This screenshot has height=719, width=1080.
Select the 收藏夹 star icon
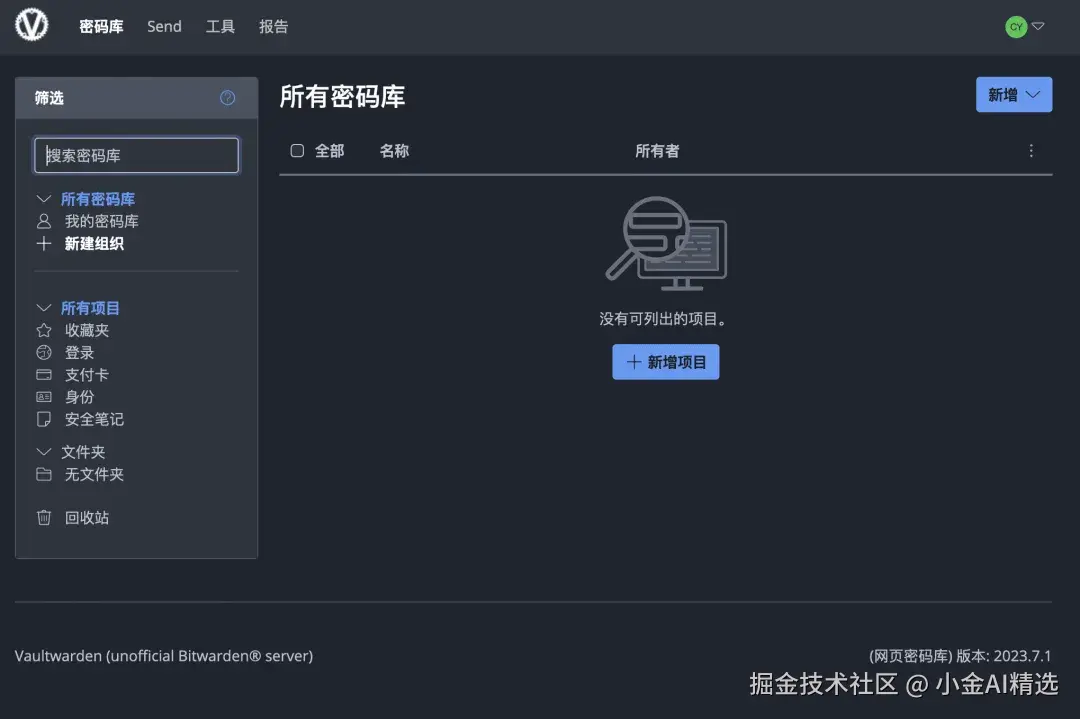pos(44,331)
